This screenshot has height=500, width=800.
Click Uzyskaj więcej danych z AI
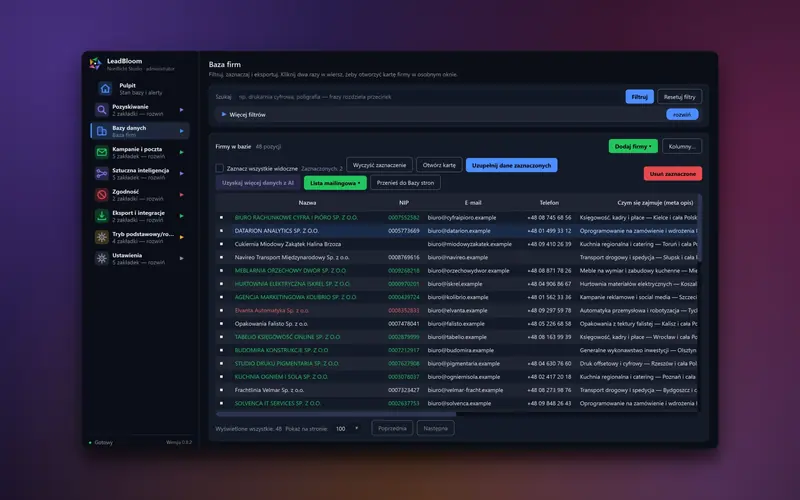click(x=258, y=183)
